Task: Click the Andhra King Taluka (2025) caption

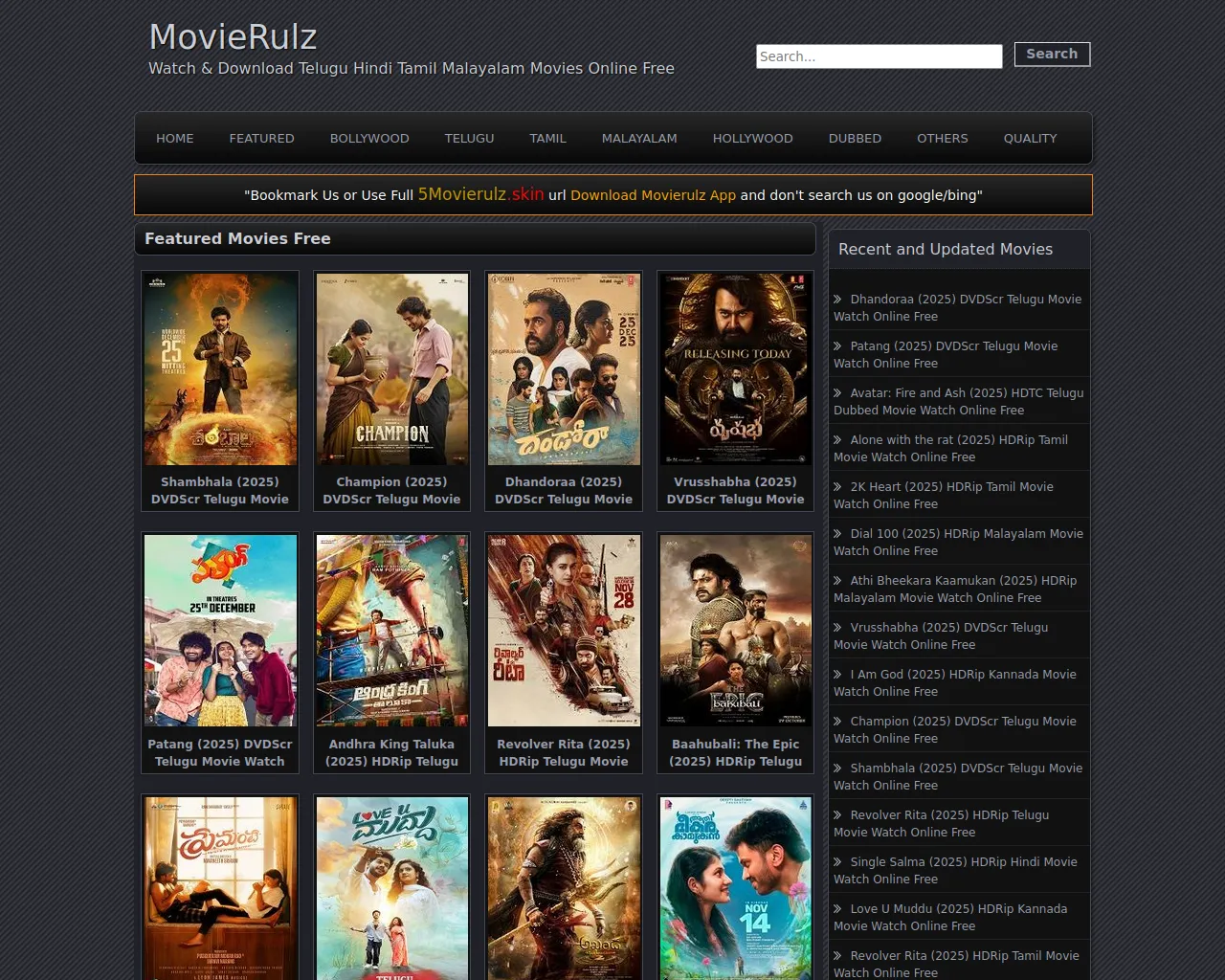Action: [391, 752]
